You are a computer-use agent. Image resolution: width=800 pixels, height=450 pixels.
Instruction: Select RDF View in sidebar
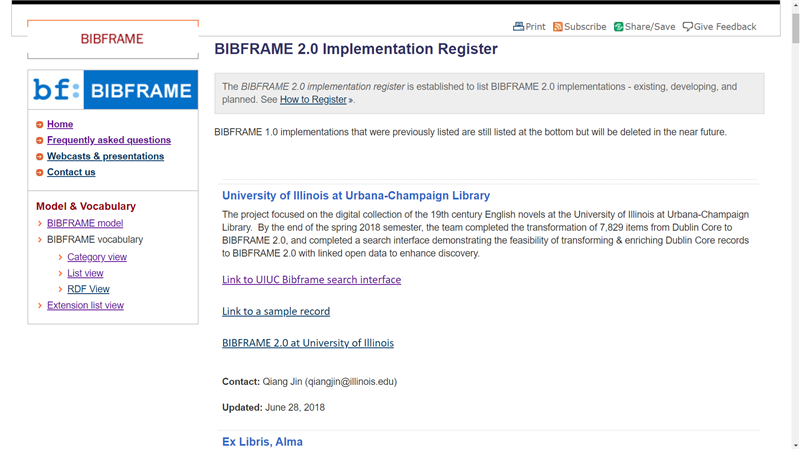pos(88,289)
